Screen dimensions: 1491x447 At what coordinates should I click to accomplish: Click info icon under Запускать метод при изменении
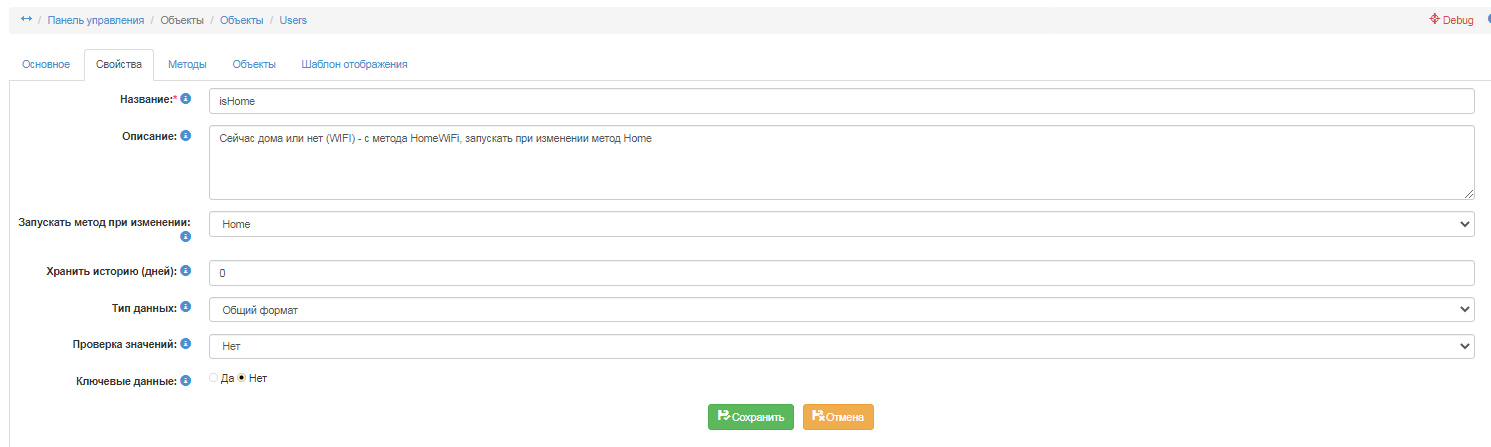pyautogui.click(x=185, y=237)
